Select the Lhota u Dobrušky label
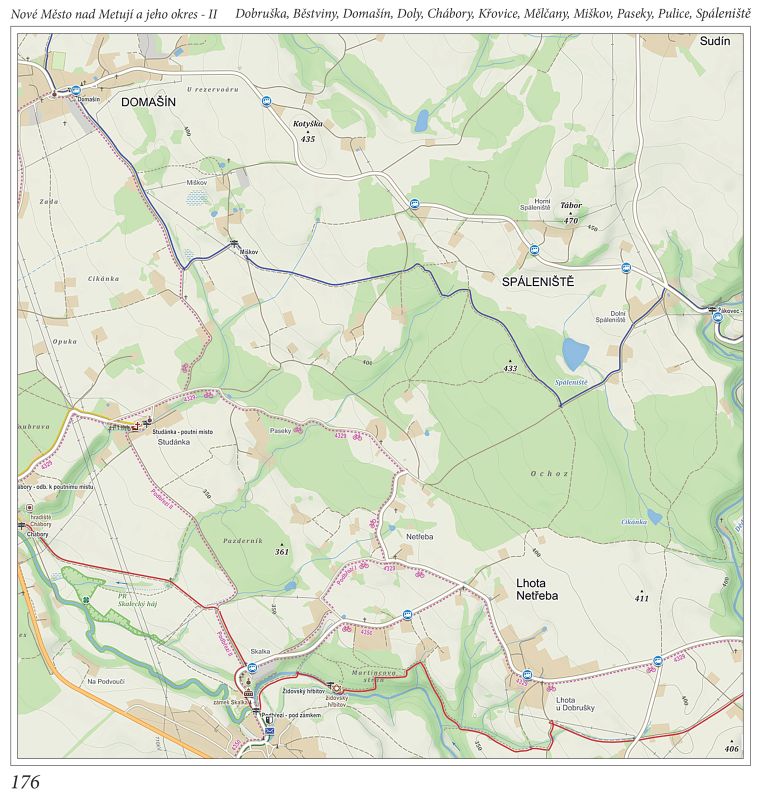Image resolution: width=779 pixels, height=800 pixels. pos(575,704)
